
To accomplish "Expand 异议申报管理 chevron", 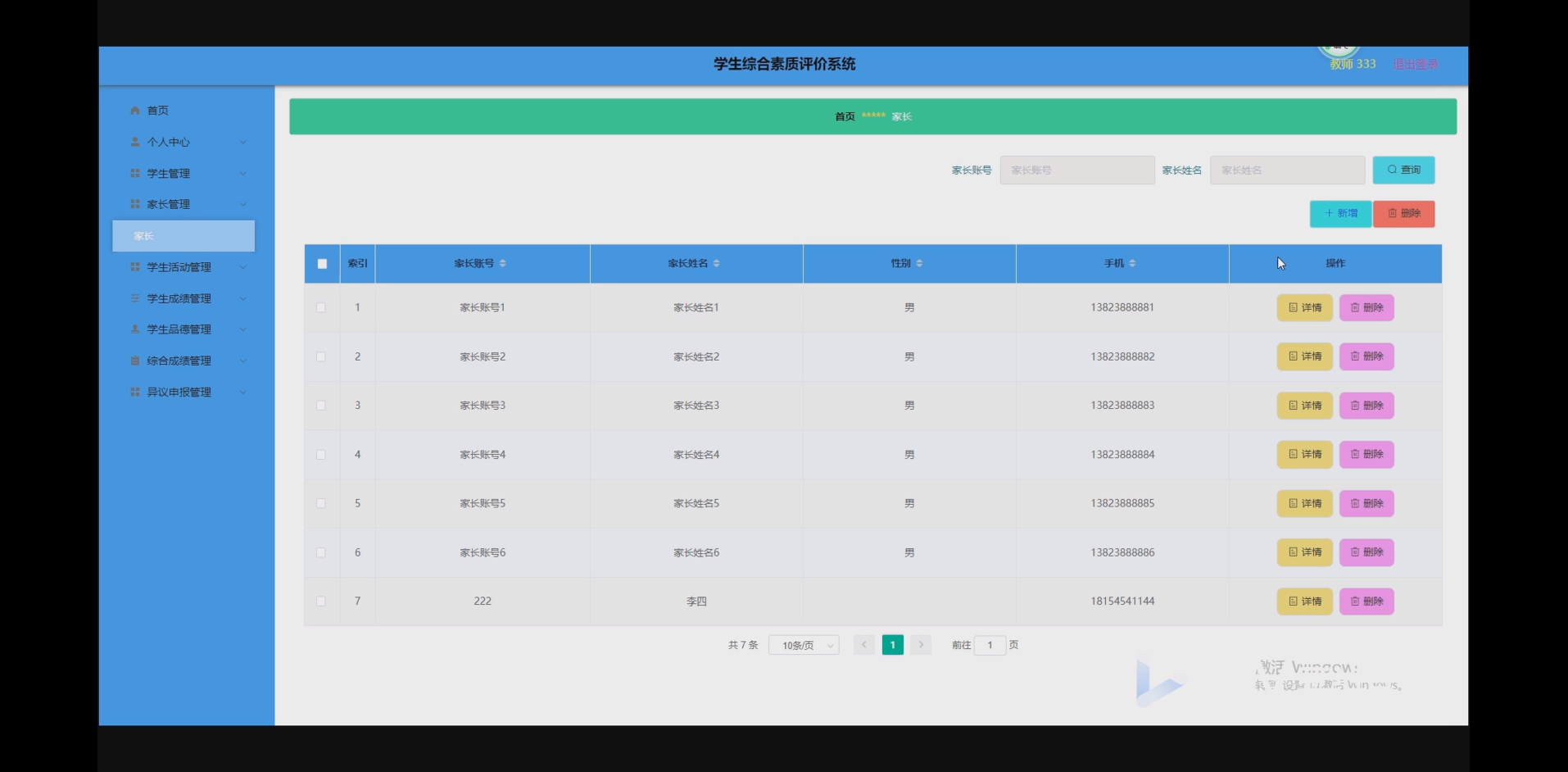I will [x=242, y=392].
